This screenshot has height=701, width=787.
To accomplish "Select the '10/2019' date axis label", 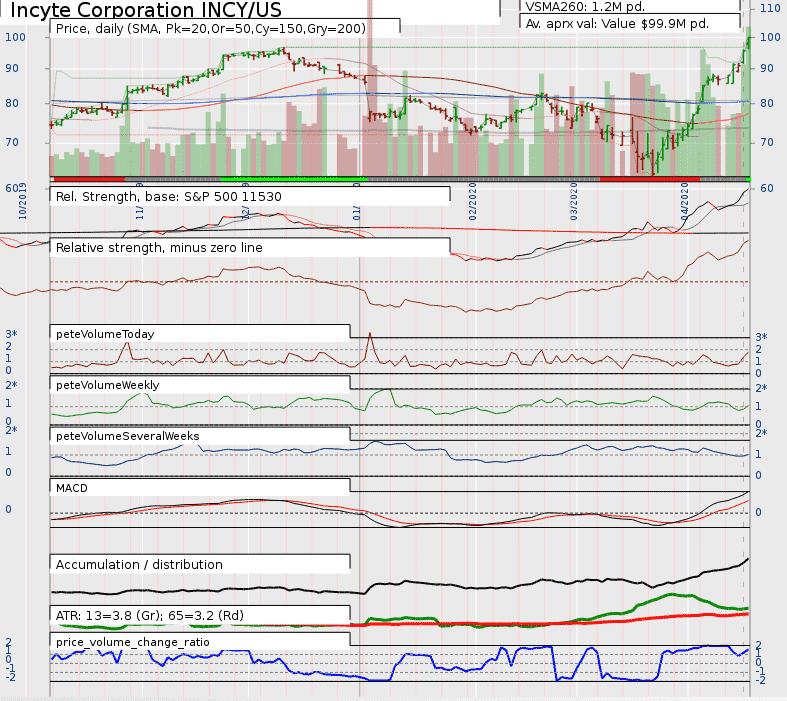I will pyautogui.click(x=23, y=201).
